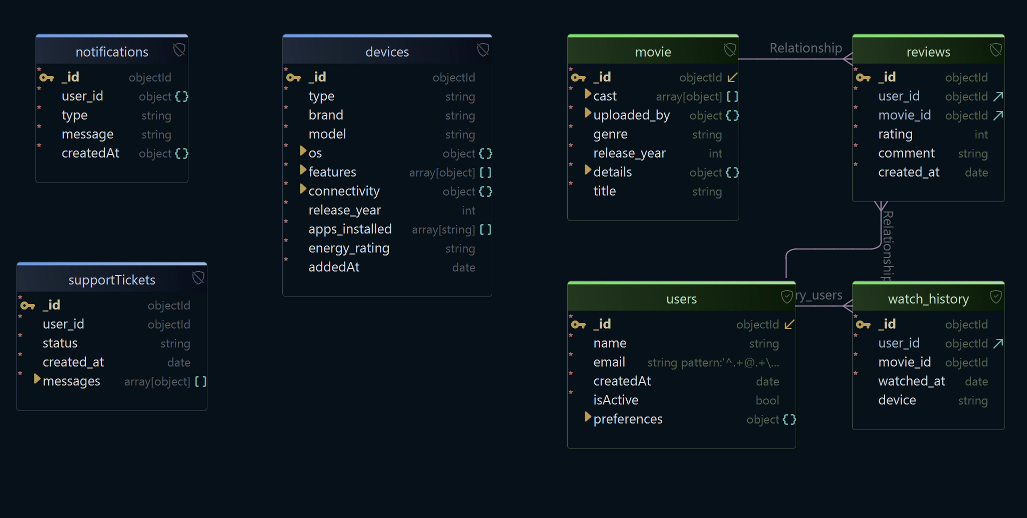Click the shield icon on supportTickets table
This screenshot has height=518, width=1027.
(198, 278)
